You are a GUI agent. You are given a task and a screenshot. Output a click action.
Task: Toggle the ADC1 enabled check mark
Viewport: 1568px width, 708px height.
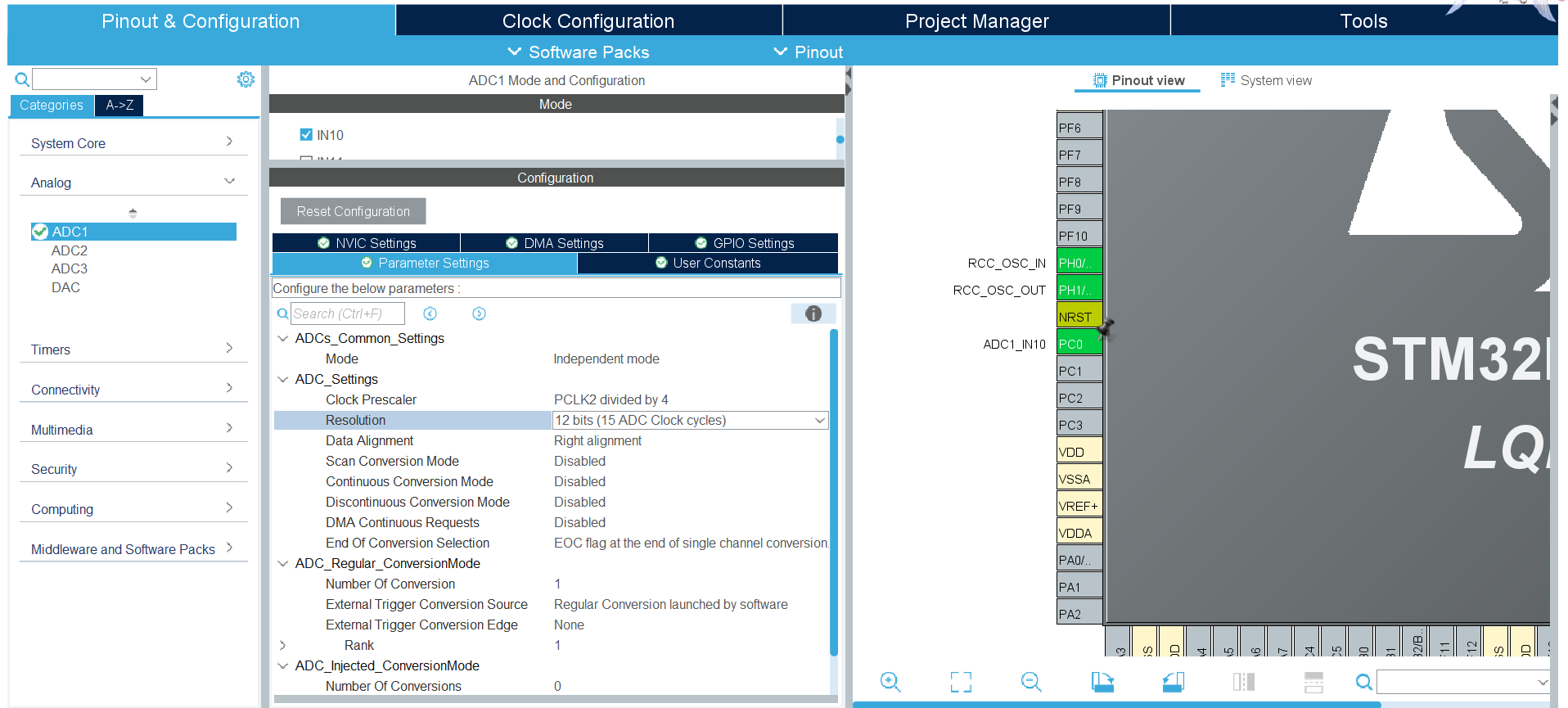(x=40, y=232)
